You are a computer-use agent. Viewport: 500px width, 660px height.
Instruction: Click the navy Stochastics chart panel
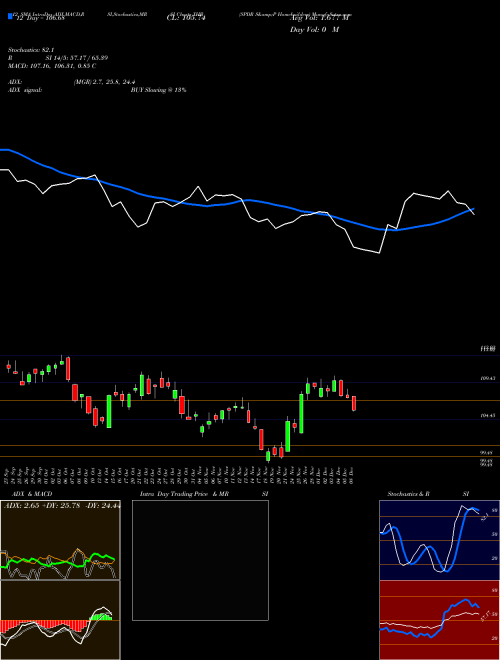[x=439, y=540]
